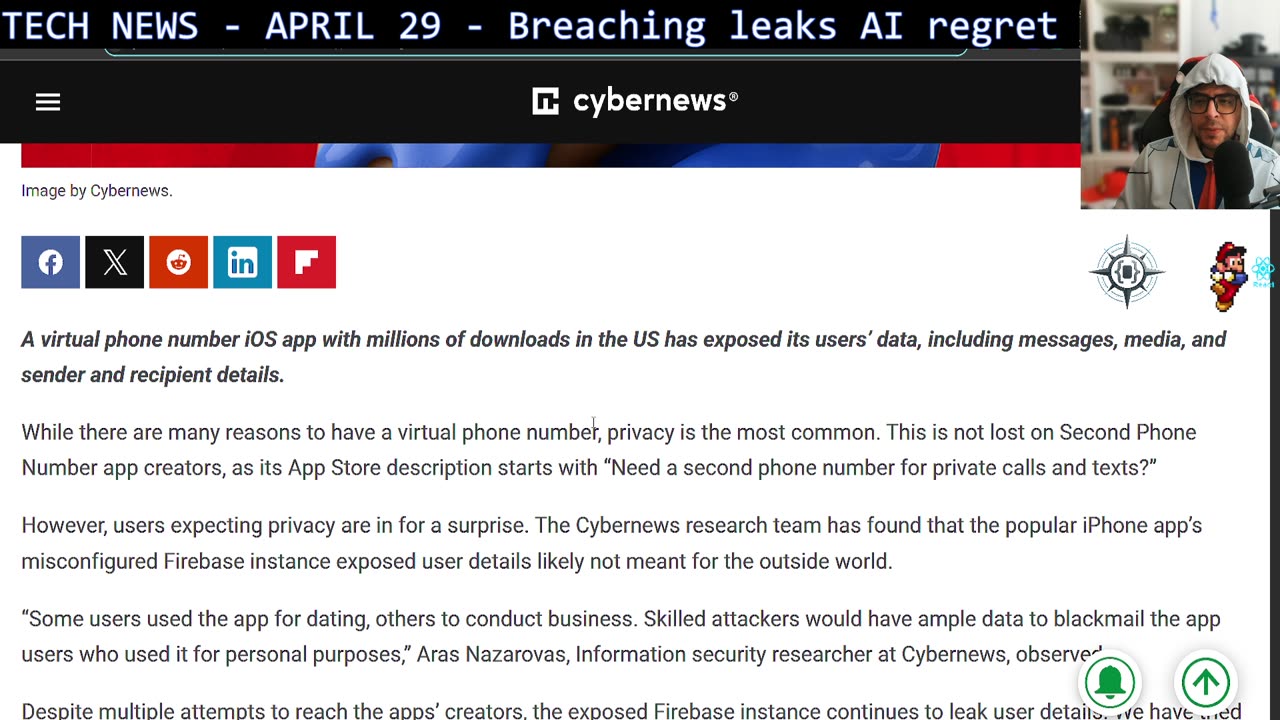Click the page's vertical scrollbar

click(x=1274, y=450)
